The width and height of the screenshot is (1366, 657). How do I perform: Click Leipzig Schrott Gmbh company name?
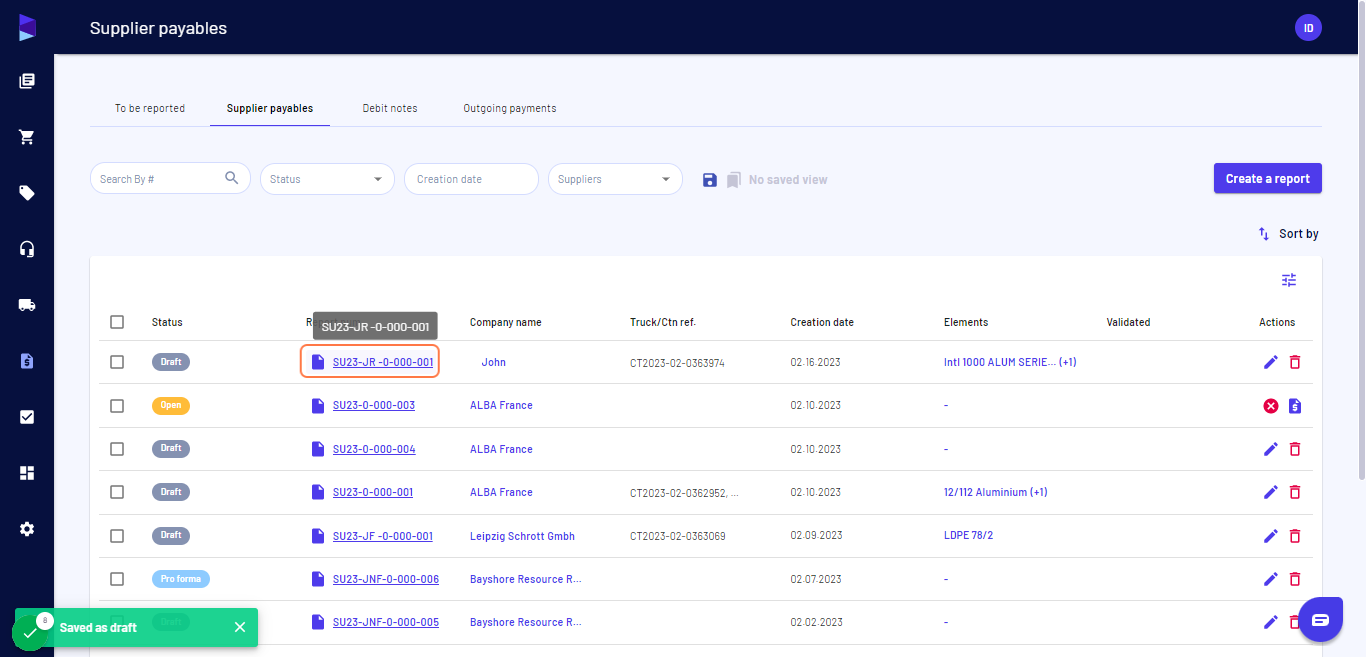pyautogui.click(x=522, y=536)
